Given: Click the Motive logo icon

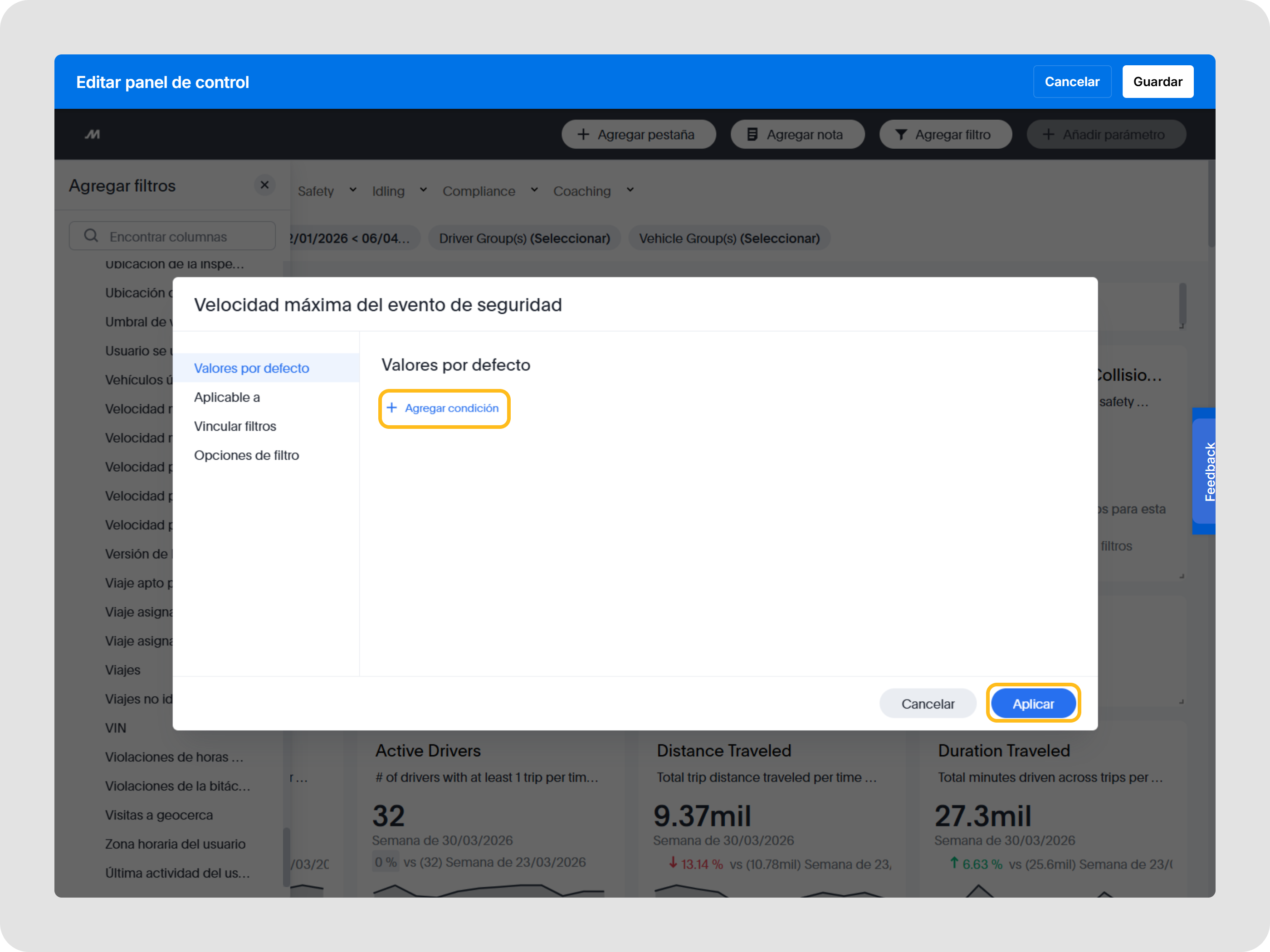Looking at the screenshot, I should pos(93,134).
